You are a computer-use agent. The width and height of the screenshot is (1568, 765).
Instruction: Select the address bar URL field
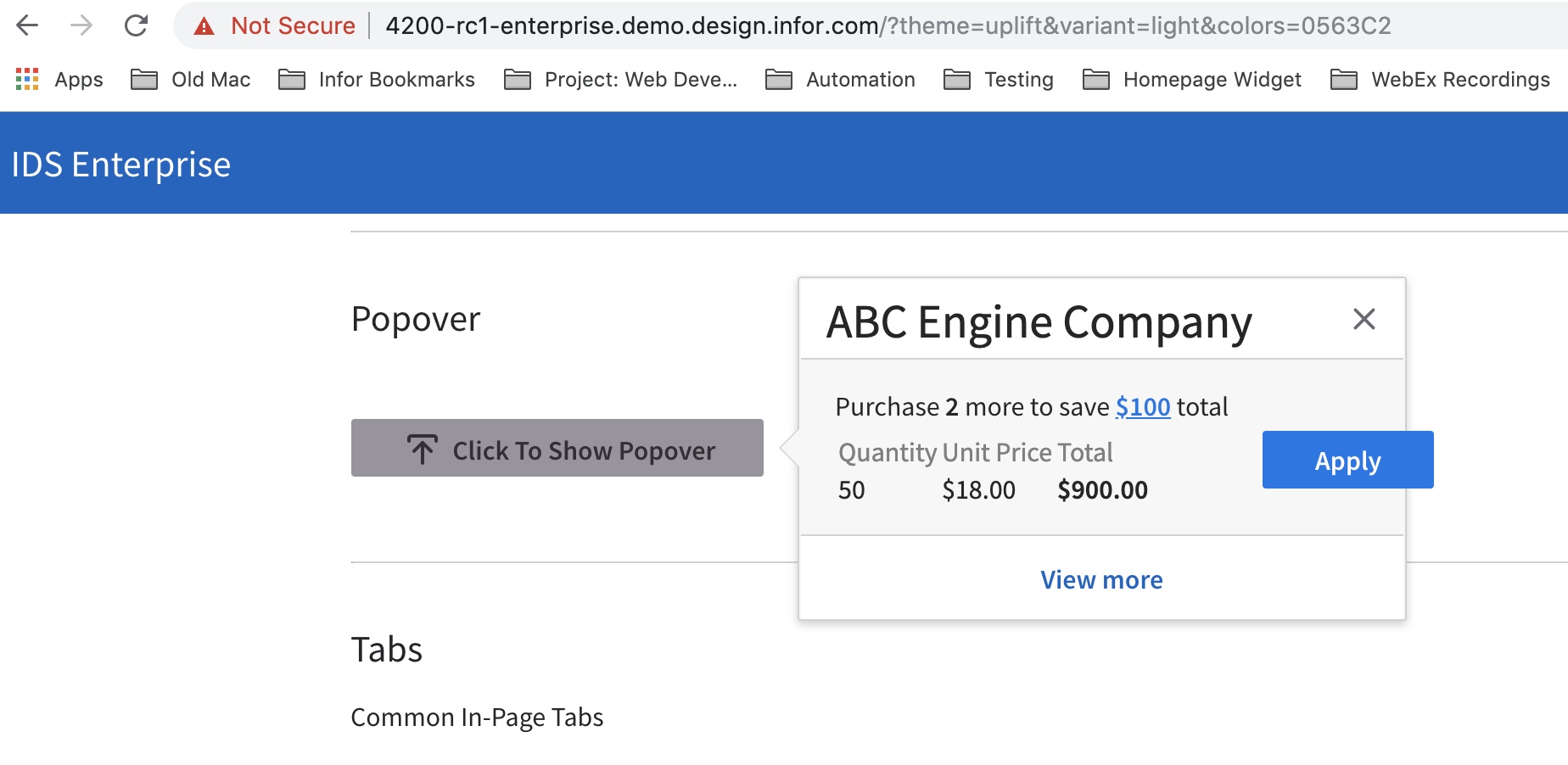point(888,25)
